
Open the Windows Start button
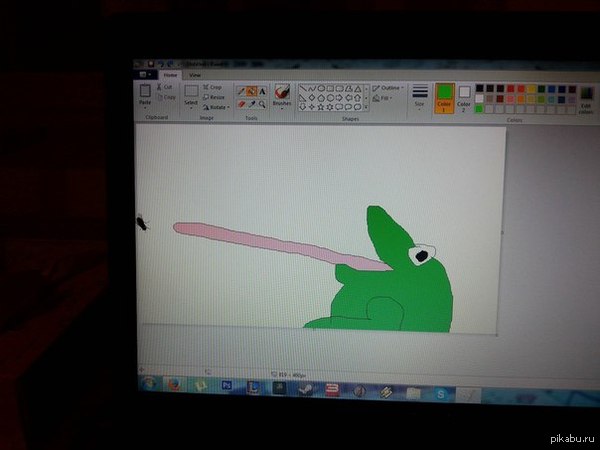point(148,383)
